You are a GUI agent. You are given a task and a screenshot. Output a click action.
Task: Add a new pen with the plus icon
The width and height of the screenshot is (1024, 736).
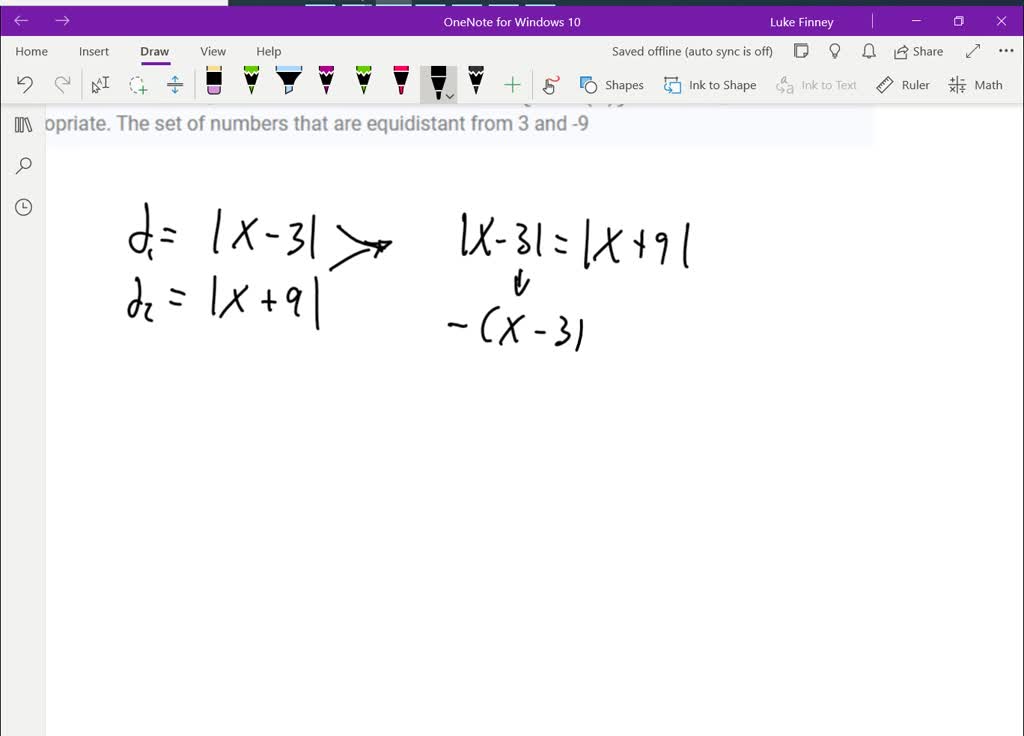[x=512, y=84]
